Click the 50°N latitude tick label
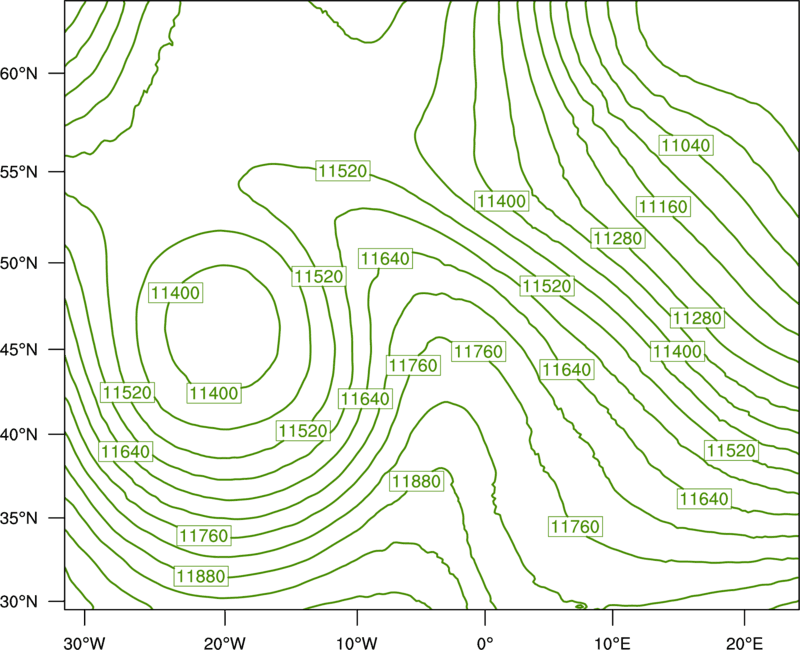800x650 pixels. (19, 263)
